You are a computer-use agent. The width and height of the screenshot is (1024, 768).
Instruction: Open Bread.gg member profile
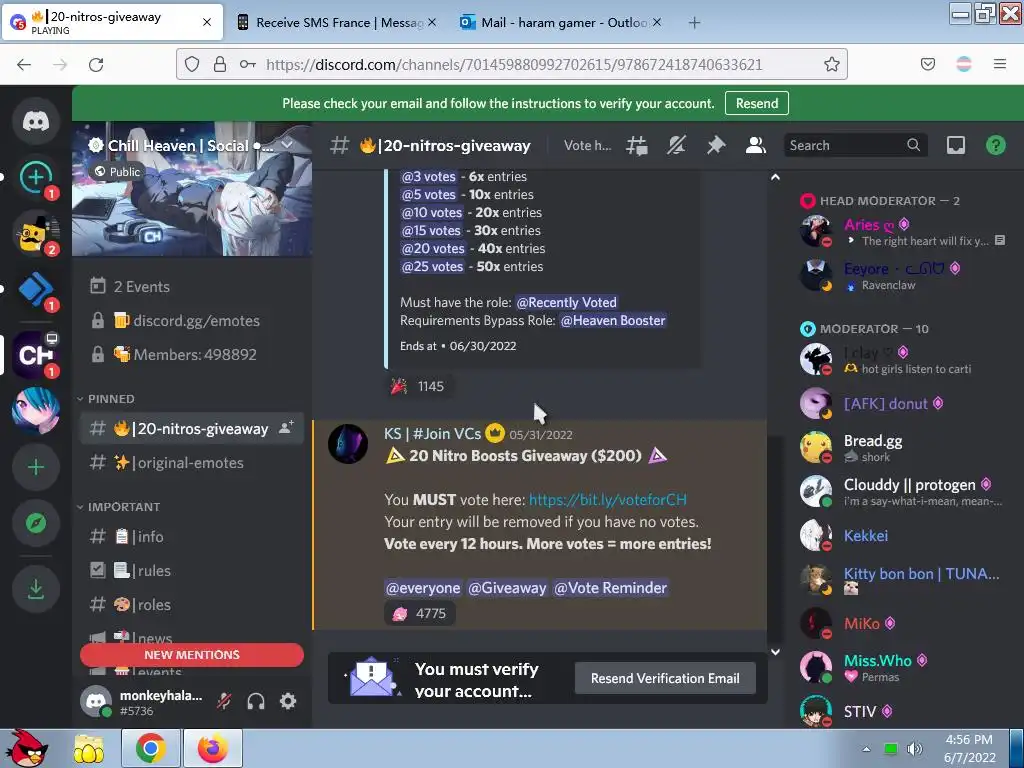tap(904, 447)
